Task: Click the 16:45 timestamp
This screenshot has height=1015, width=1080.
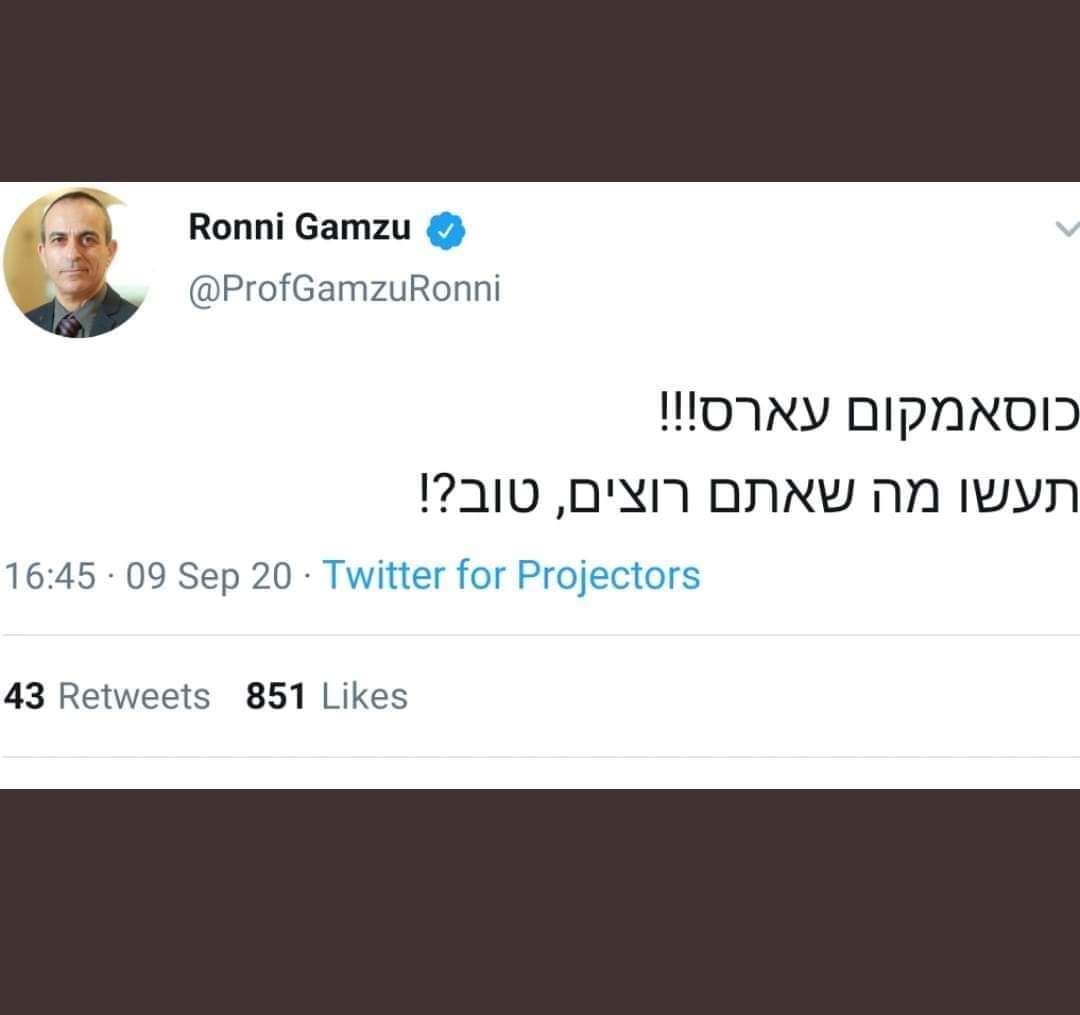Action: tap(50, 576)
